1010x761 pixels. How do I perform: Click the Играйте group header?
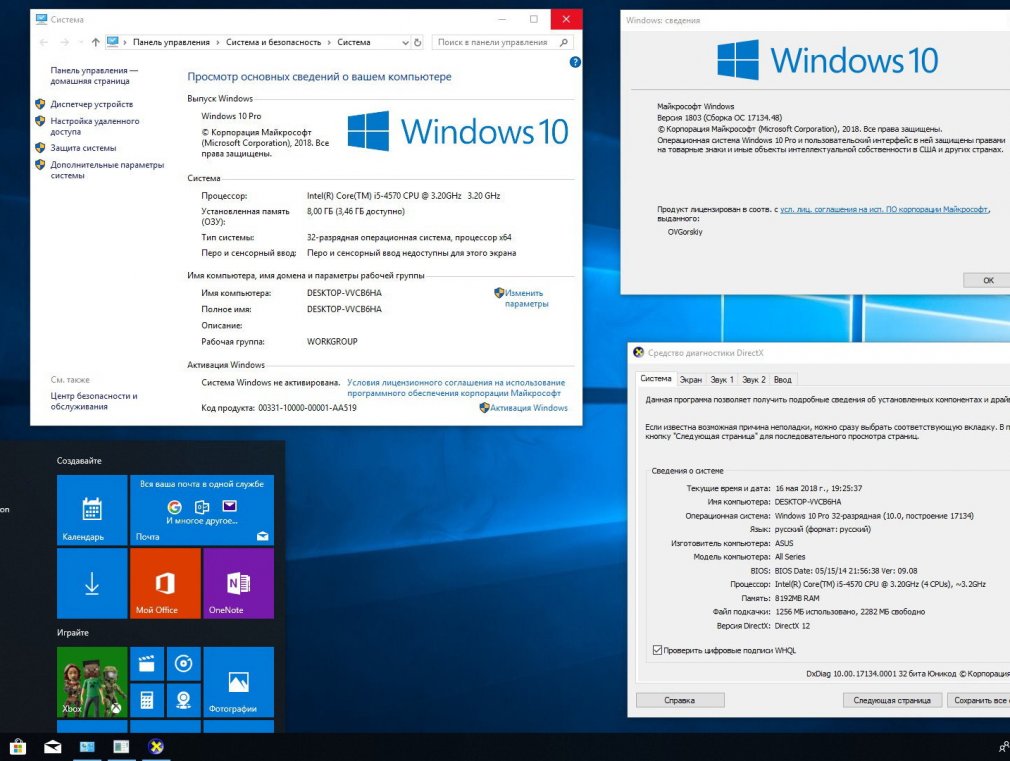pos(73,633)
